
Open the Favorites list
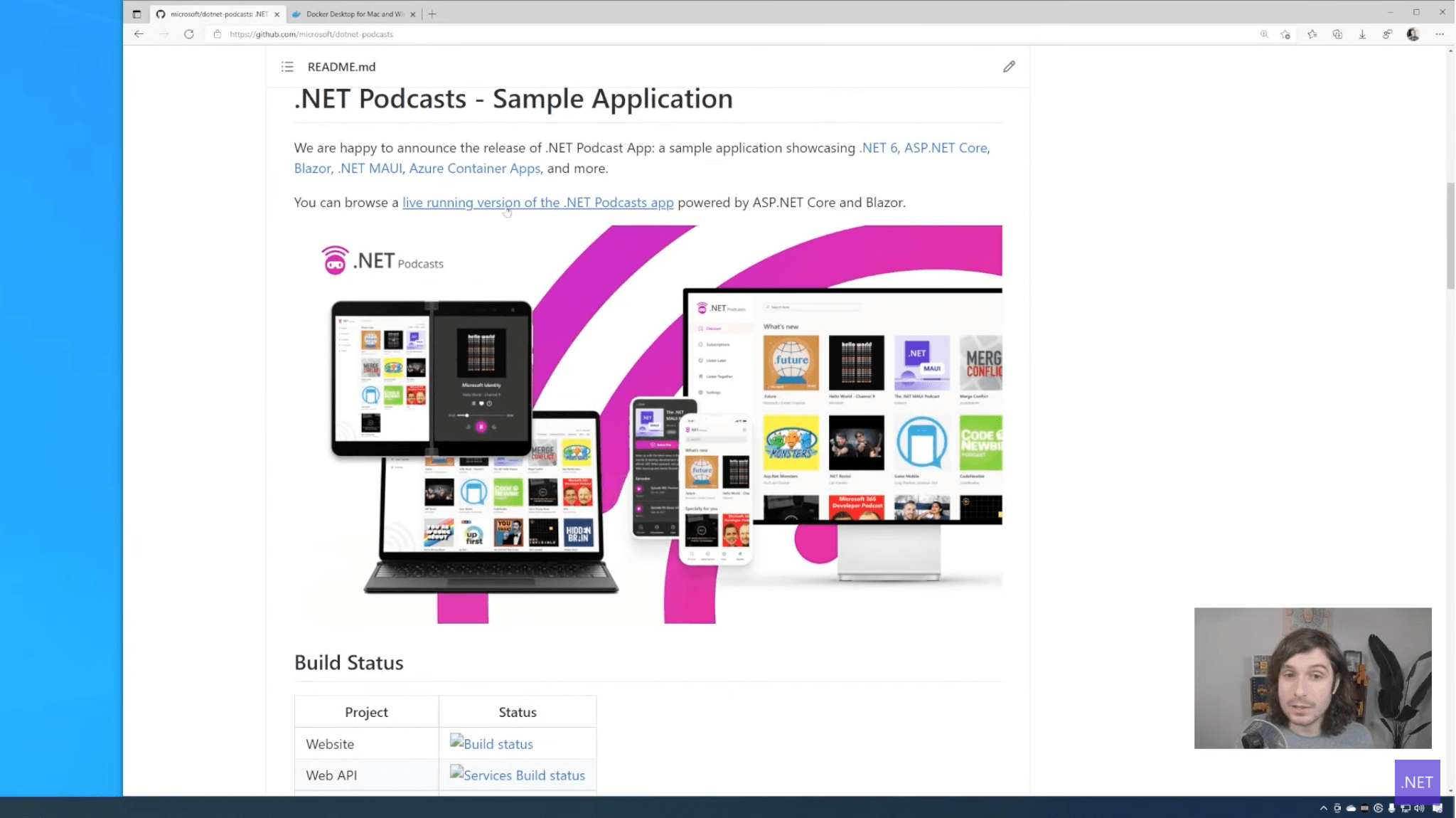(1312, 34)
